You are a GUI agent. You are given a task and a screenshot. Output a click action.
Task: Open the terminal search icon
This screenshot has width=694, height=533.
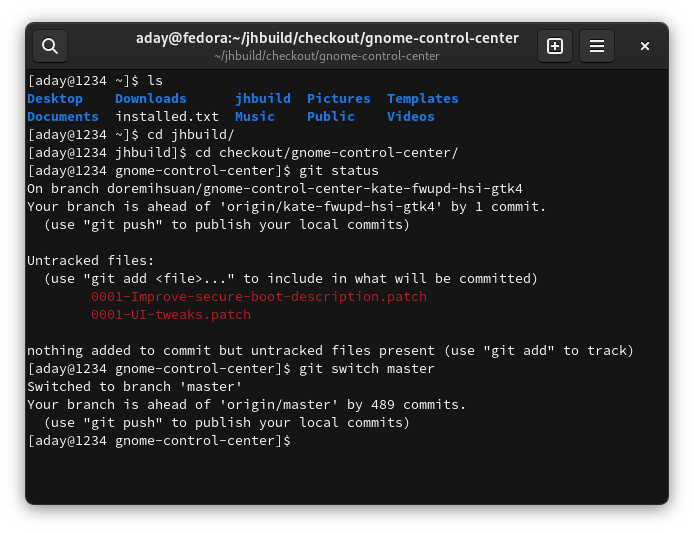[x=50, y=46]
